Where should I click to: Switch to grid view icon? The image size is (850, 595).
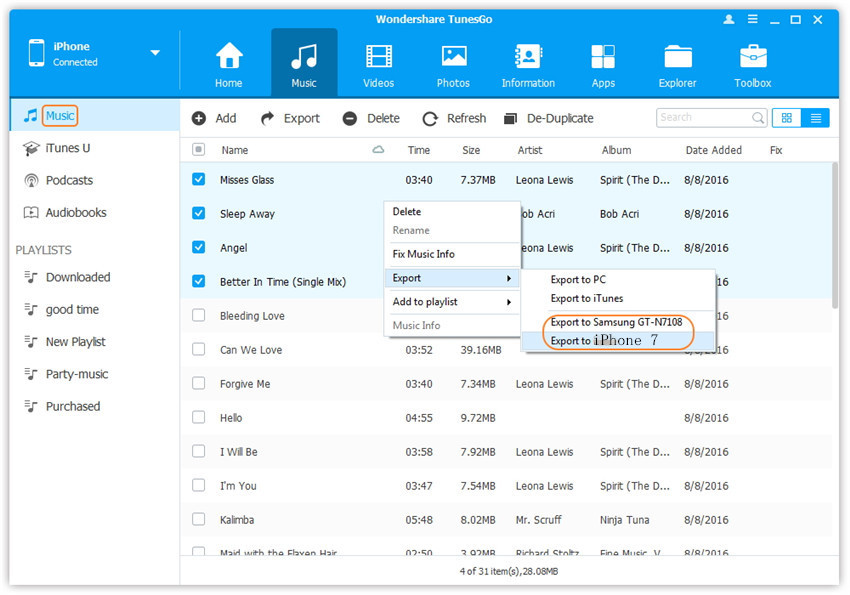(x=787, y=118)
